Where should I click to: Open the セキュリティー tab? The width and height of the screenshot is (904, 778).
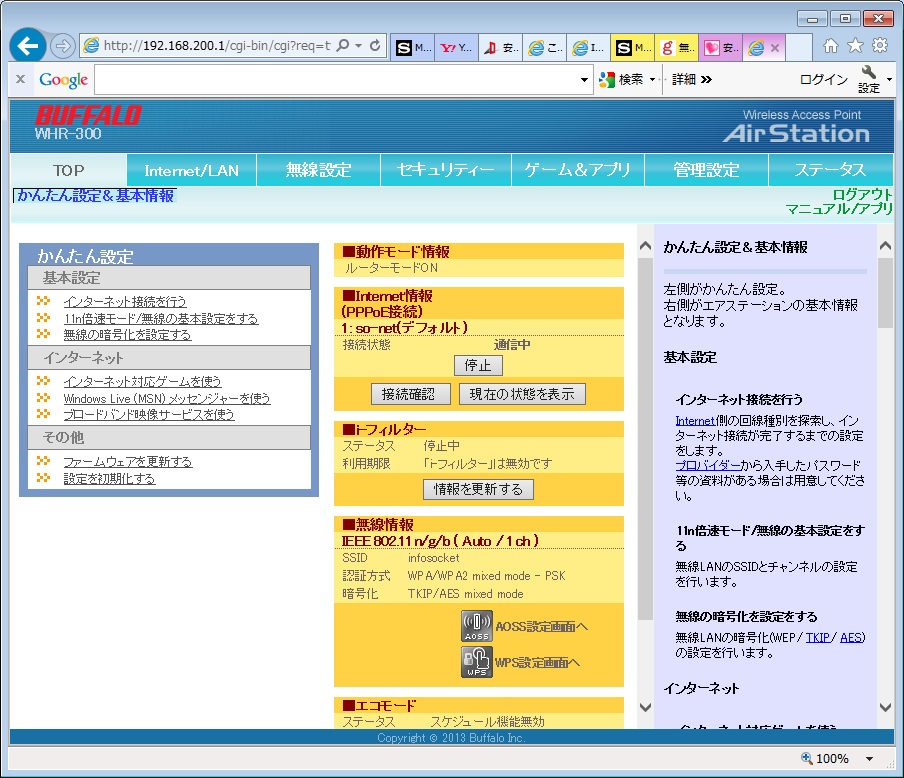click(x=446, y=170)
